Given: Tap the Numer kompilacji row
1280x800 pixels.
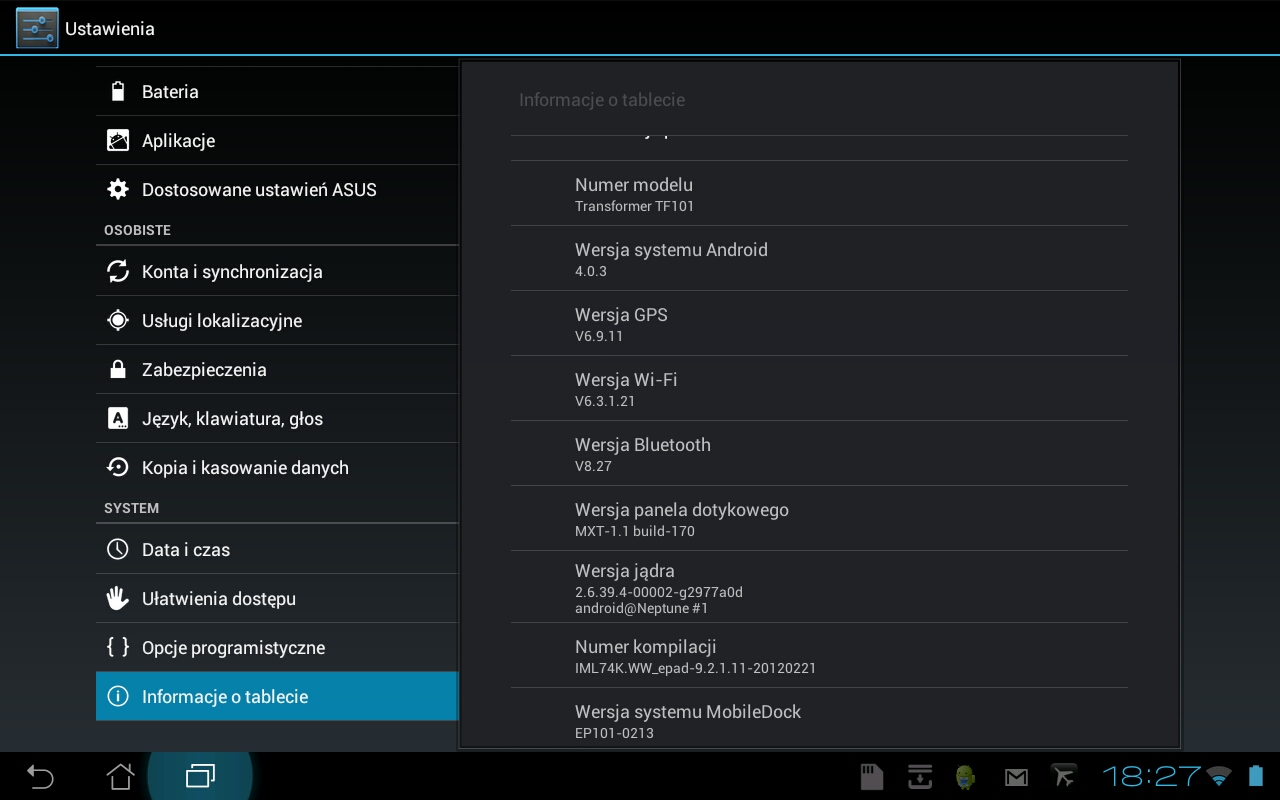Looking at the screenshot, I should pyautogui.click(x=818, y=656).
